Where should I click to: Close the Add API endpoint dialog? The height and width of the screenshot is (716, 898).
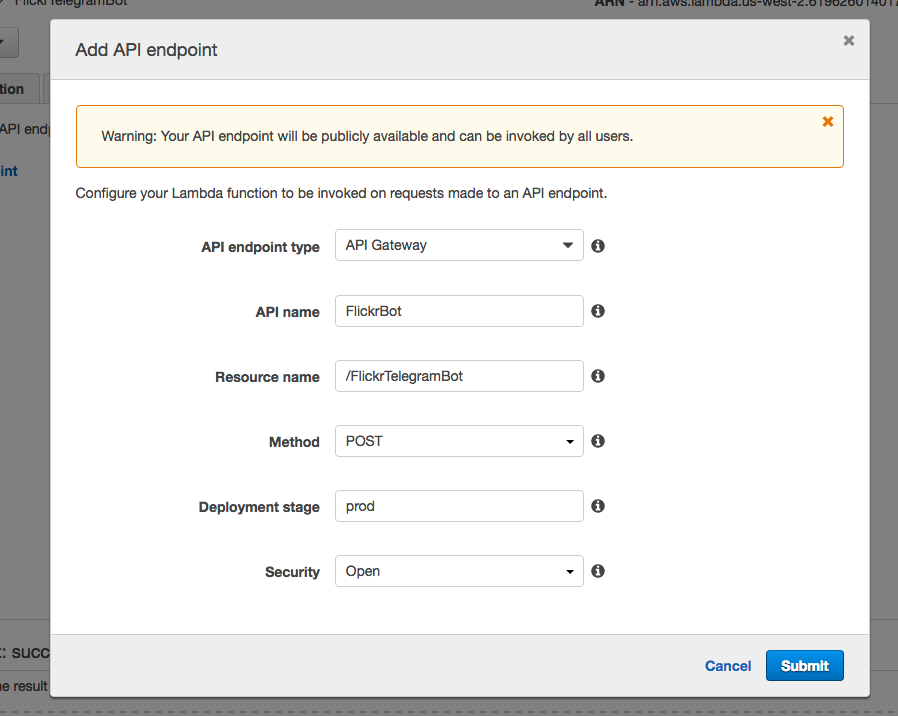[x=848, y=40]
